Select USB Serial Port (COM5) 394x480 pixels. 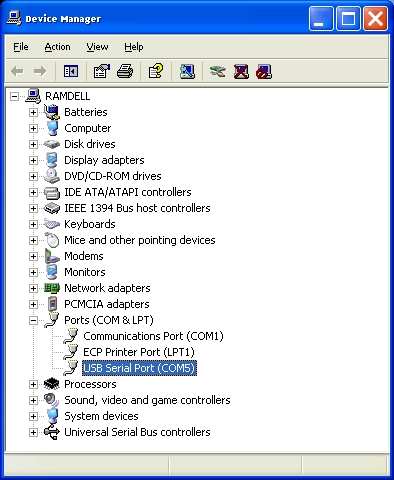(139, 368)
